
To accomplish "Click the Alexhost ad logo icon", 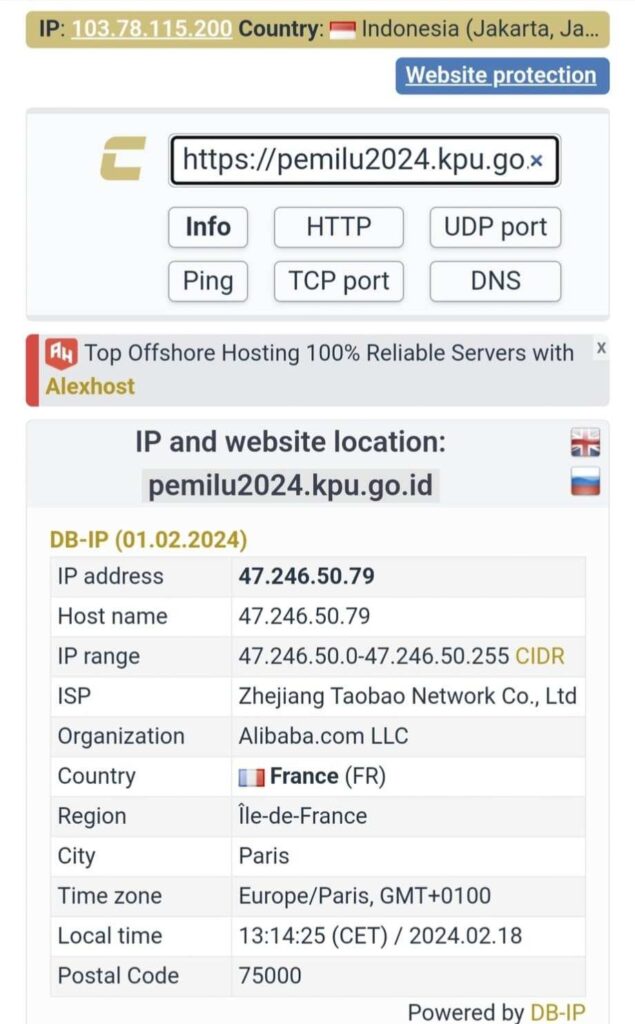I will [61, 353].
